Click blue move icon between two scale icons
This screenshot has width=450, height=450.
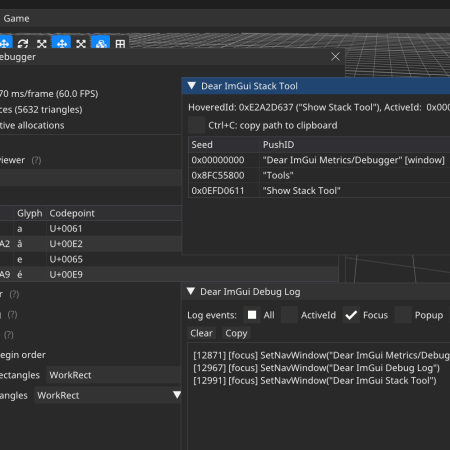(x=62, y=43)
